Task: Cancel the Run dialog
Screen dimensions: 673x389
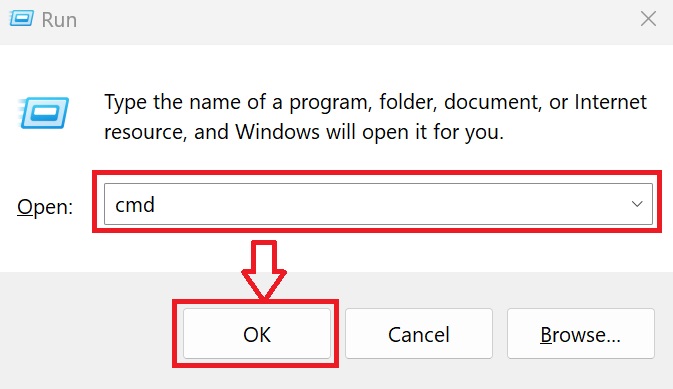Action: tap(418, 334)
